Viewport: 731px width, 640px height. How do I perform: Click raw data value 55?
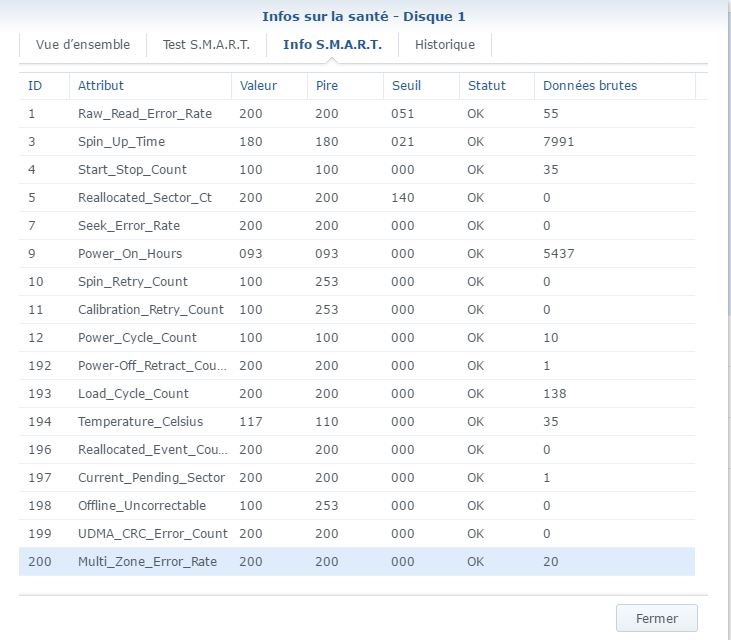pos(551,114)
